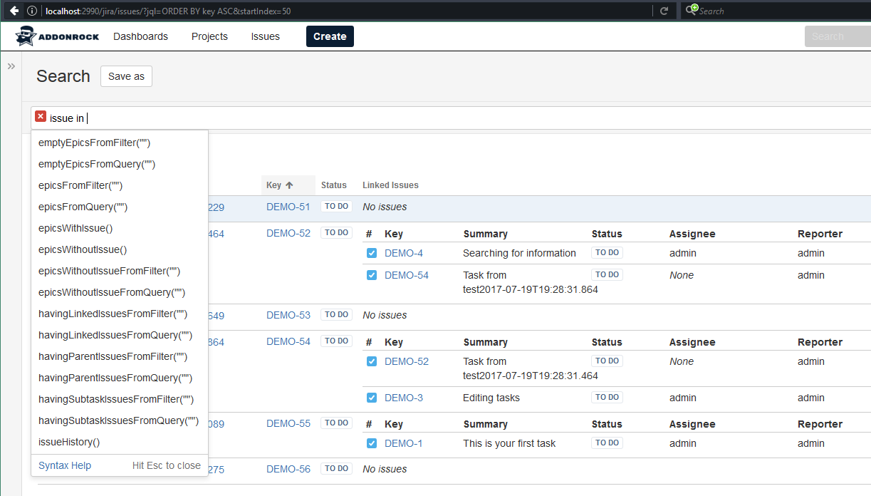Click the Key column sort arrow
The width and height of the screenshot is (871, 496).
click(x=289, y=185)
